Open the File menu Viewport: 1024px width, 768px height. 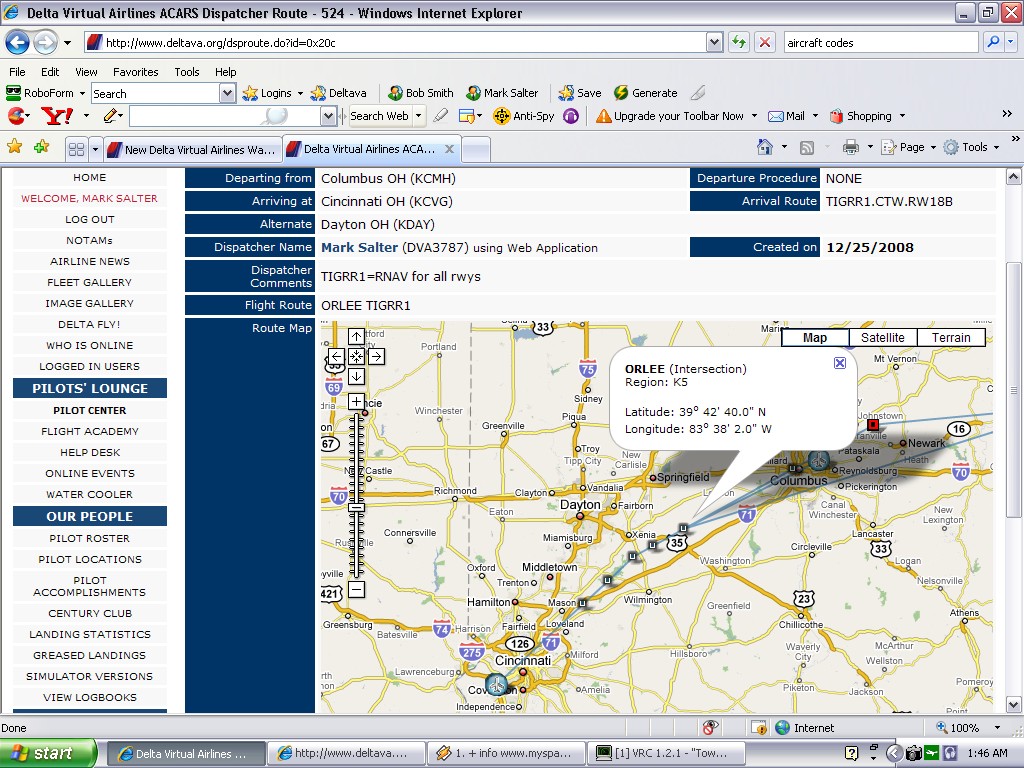(x=17, y=72)
